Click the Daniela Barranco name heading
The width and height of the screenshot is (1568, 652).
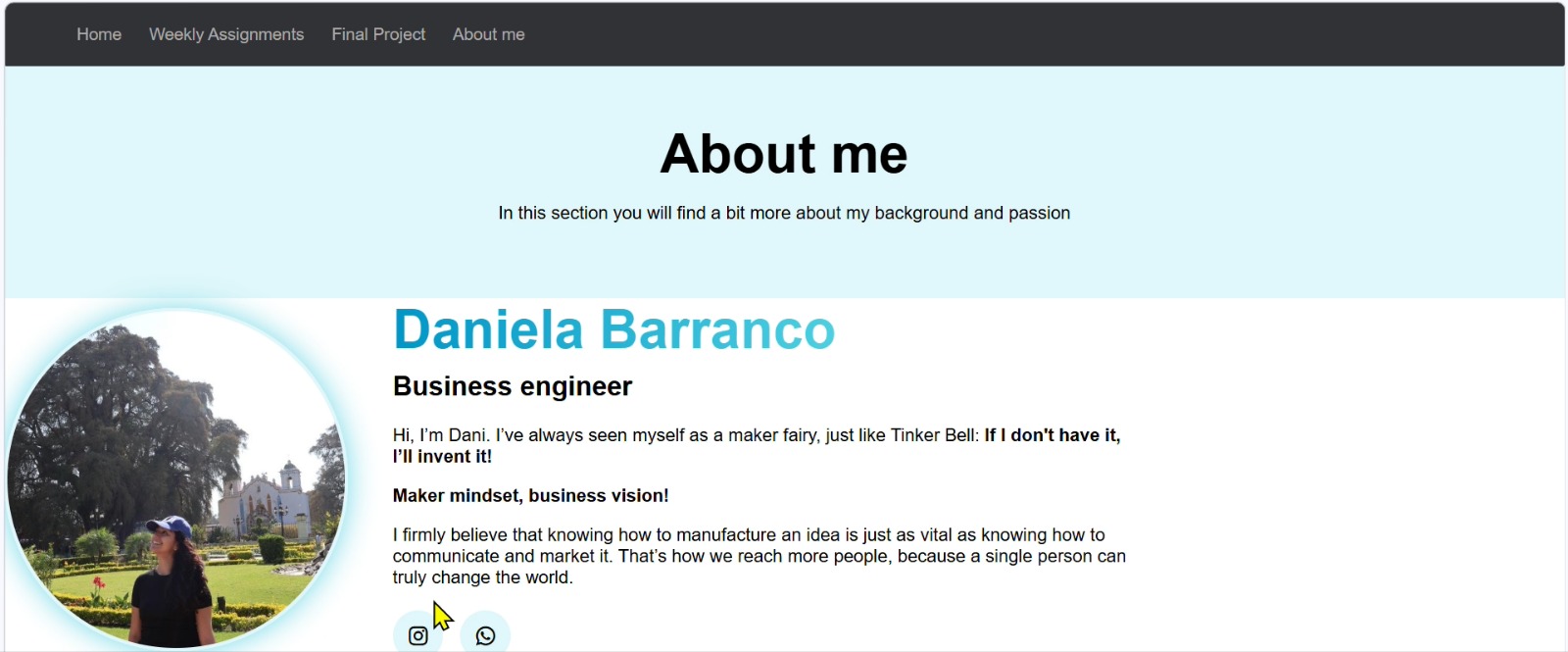(x=613, y=329)
